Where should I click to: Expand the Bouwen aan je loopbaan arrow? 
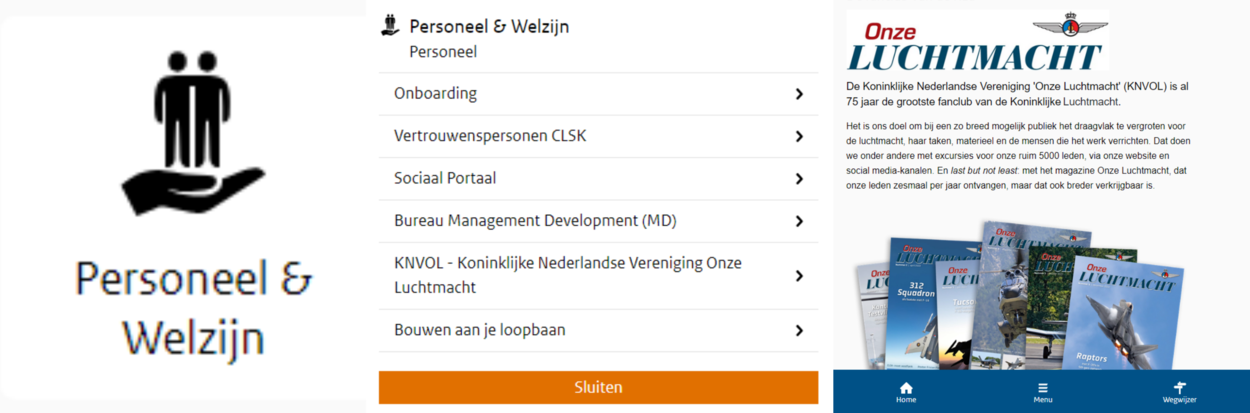tap(799, 331)
